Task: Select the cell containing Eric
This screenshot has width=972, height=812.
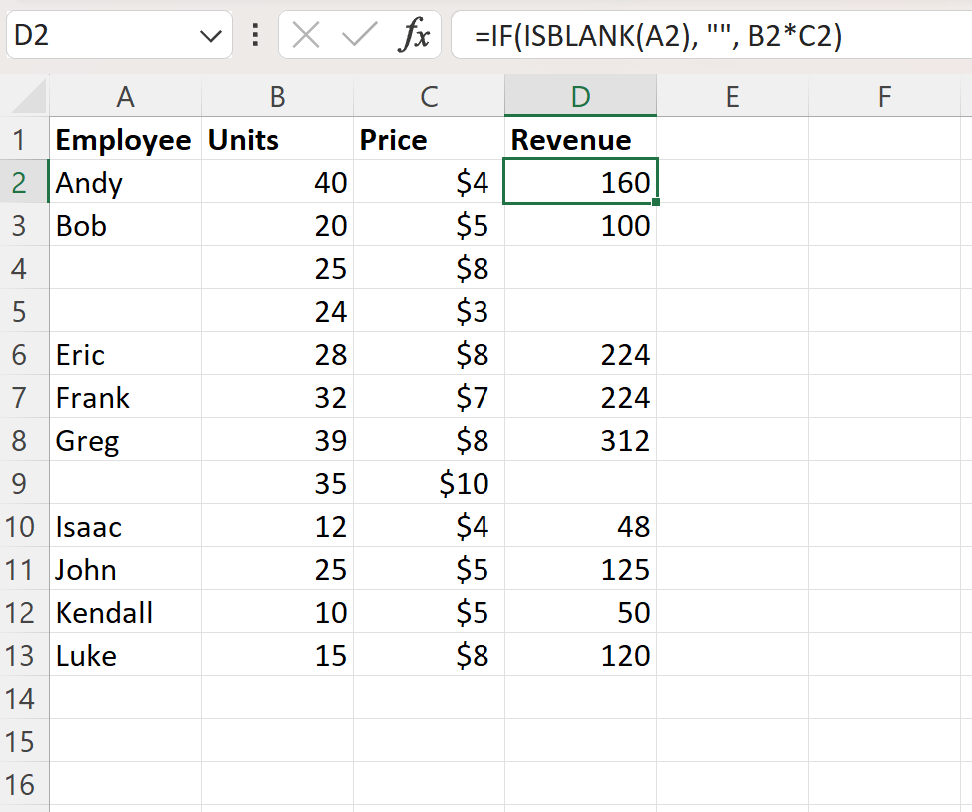Action: [125, 354]
